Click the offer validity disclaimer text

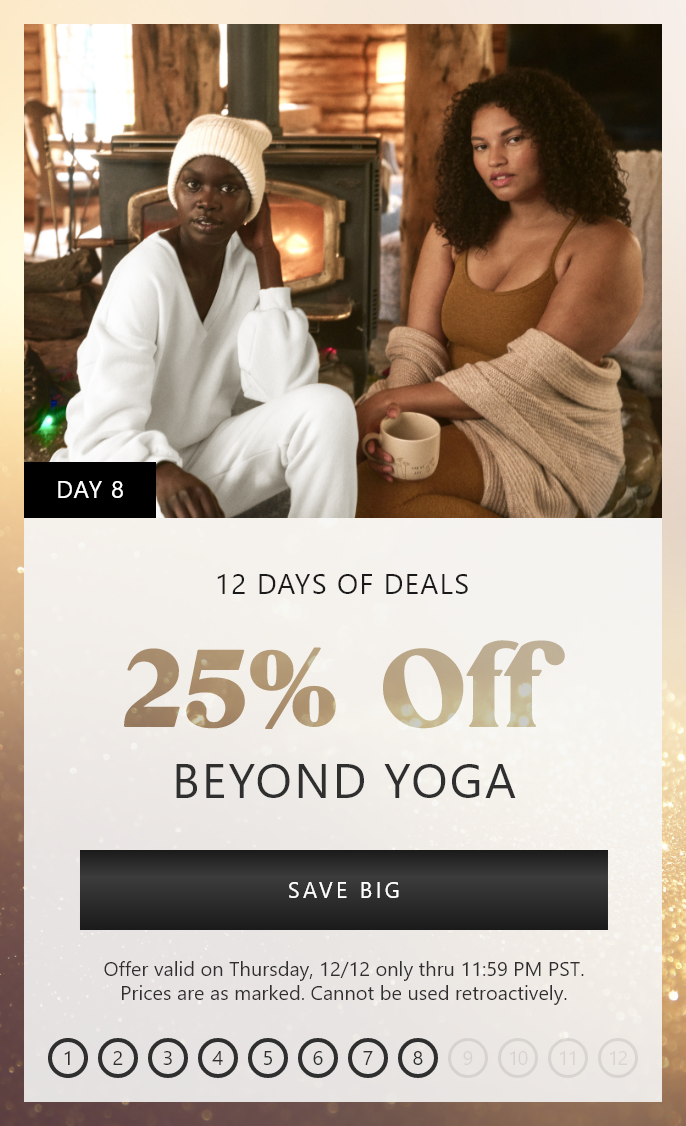343,981
